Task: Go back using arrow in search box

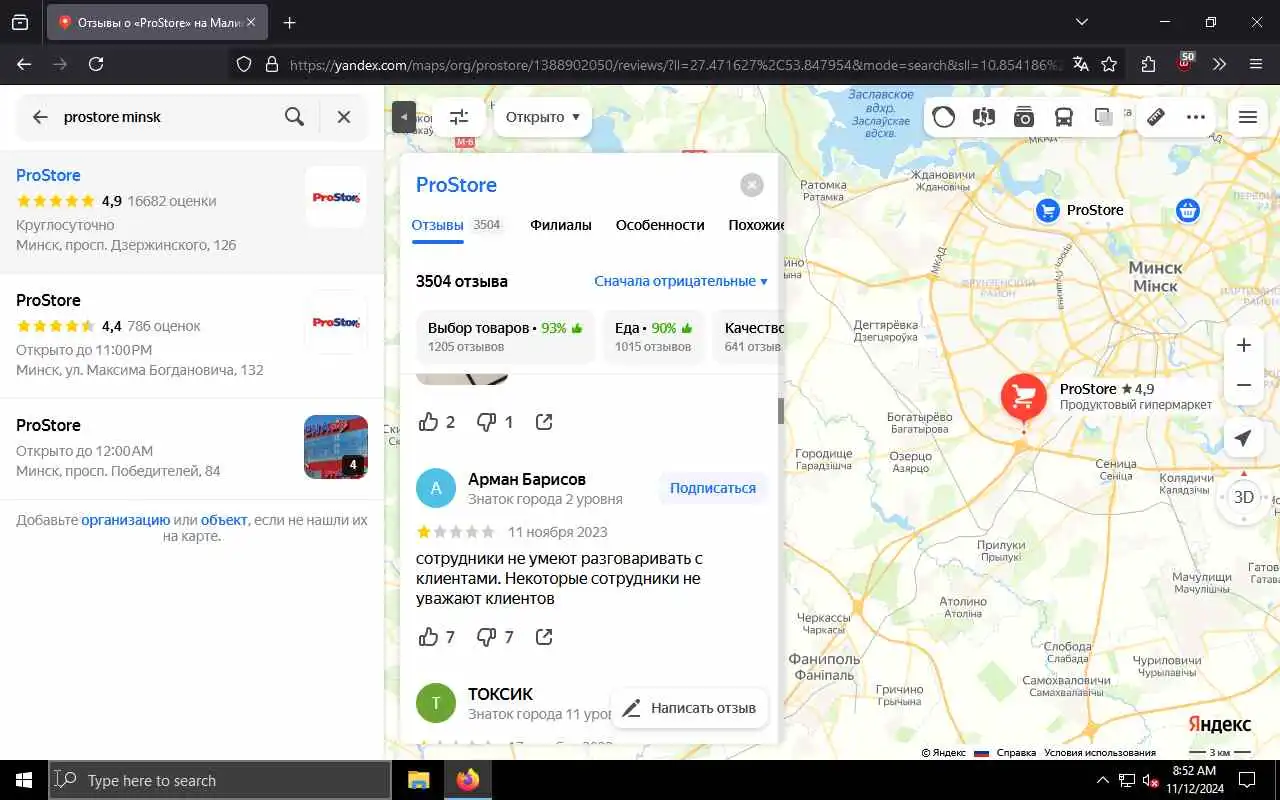Action: click(40, 117)
